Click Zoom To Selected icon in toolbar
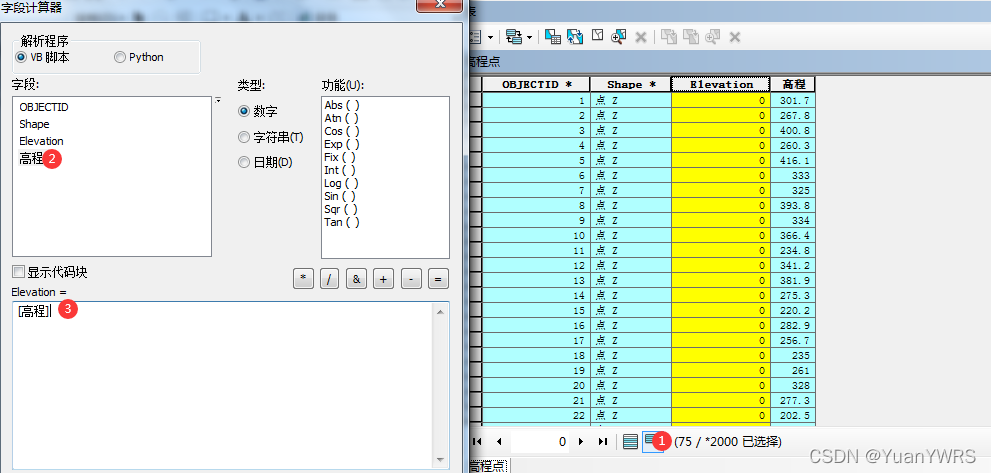991x473 pixels. (x=619, y=37)
